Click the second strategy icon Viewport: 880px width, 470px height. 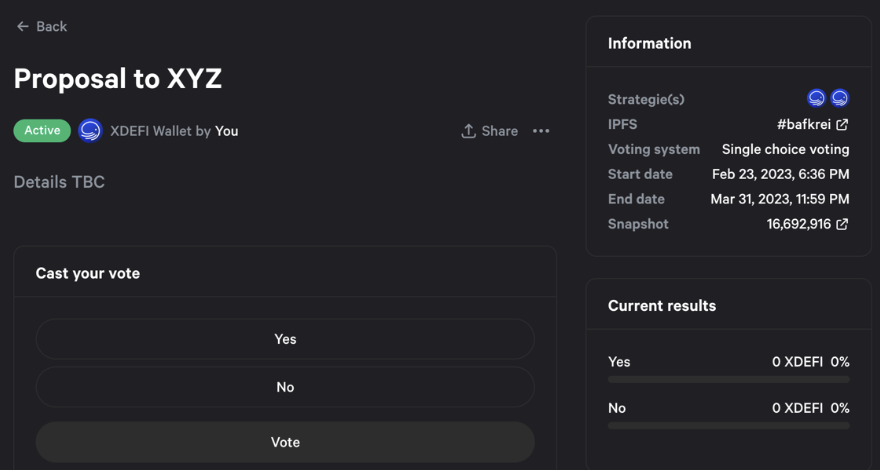[840, 98]
